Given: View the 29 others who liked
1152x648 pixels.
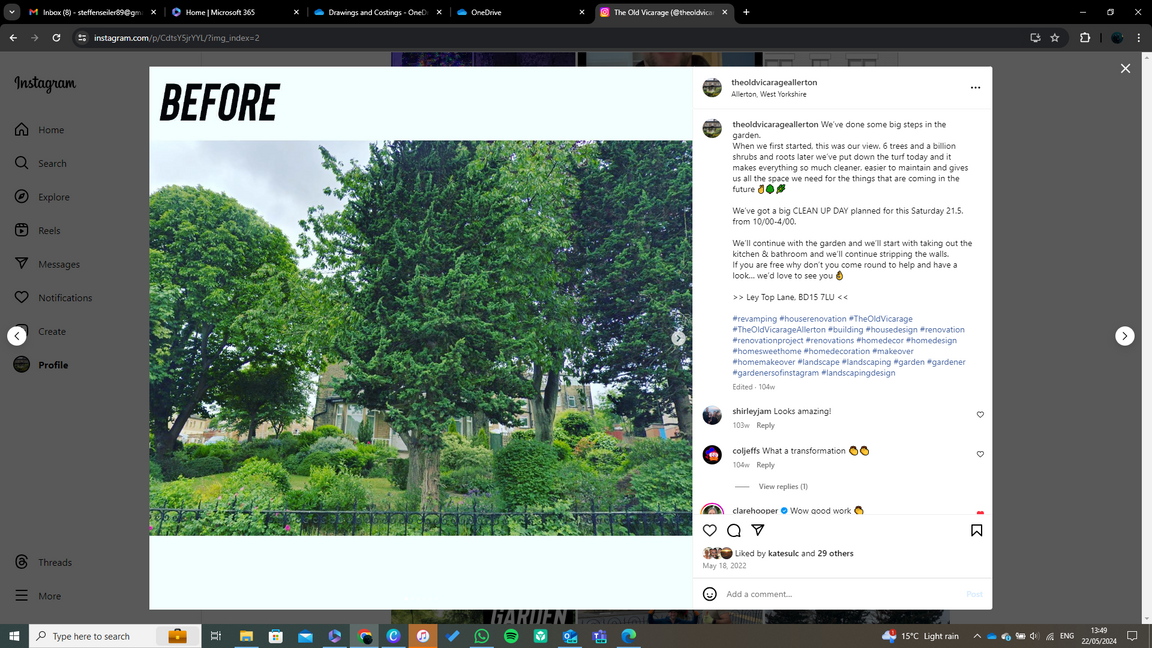Looking at the screenshot, I should tap(835, 553).
